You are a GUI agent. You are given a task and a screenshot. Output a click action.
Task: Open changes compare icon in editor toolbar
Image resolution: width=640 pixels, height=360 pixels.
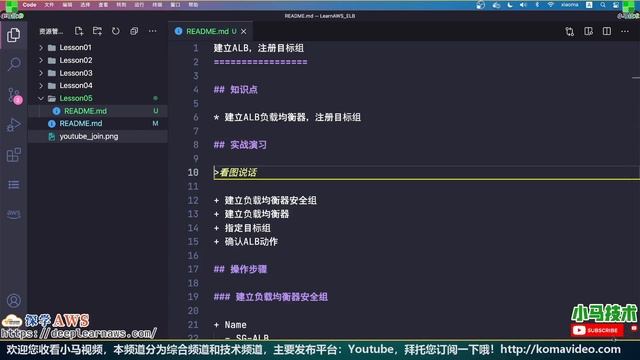(x=570, y=31)
